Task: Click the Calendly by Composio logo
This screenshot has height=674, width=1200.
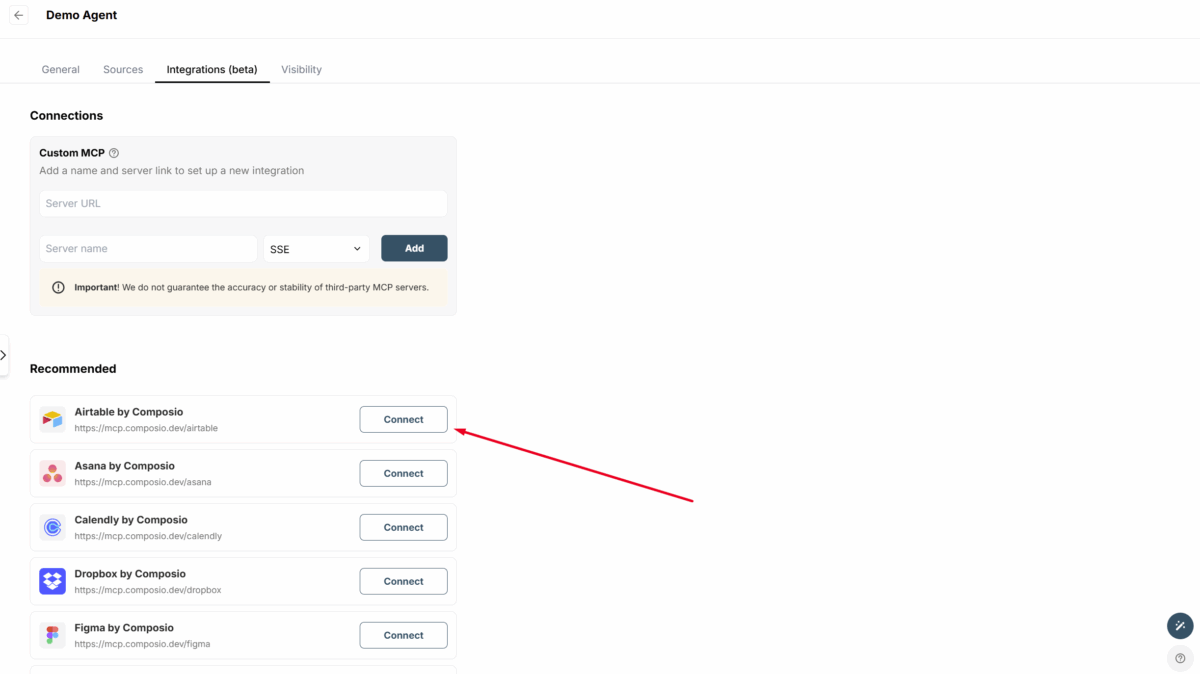Action: click(52, 527)
